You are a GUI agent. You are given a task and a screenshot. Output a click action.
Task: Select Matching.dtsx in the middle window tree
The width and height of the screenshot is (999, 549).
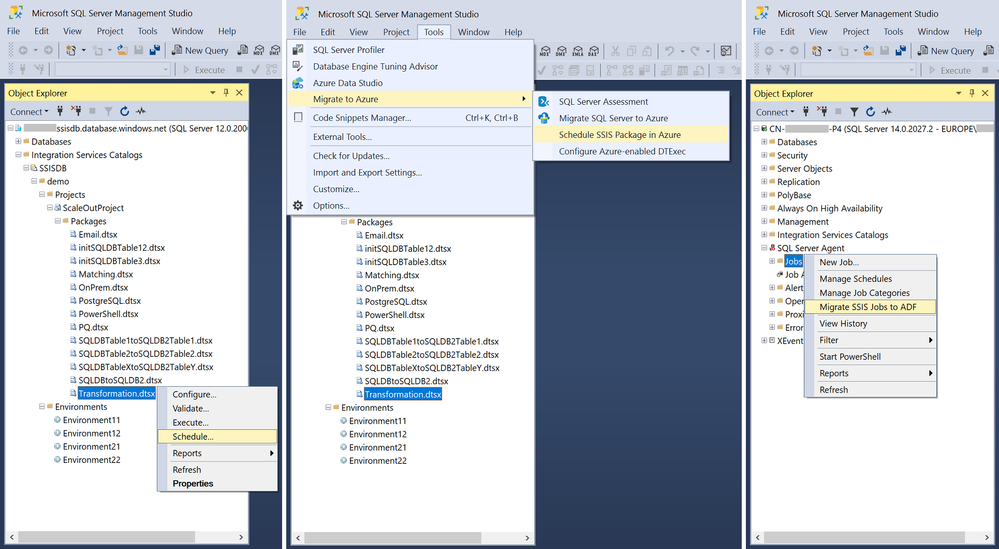[392, 275]
